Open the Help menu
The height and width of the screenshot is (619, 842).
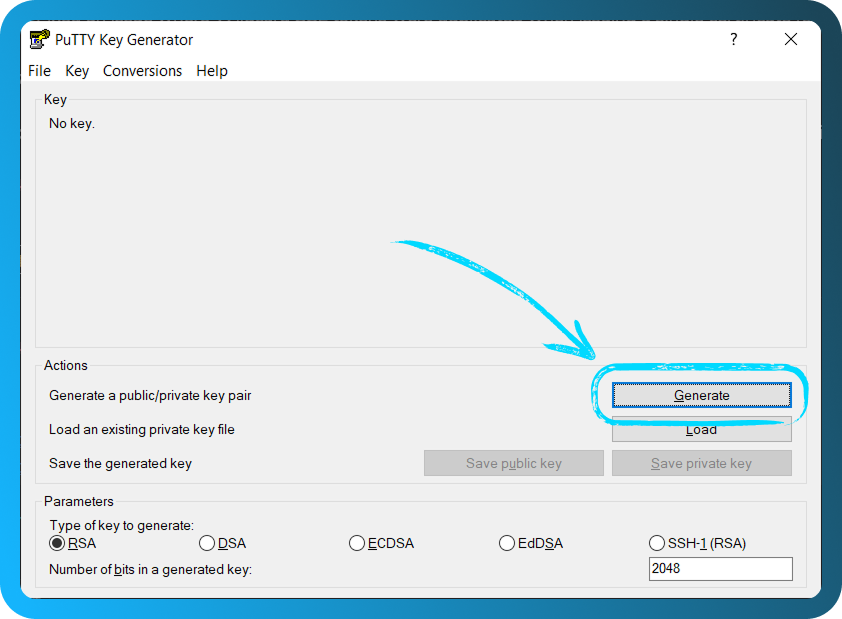point(211,70)
